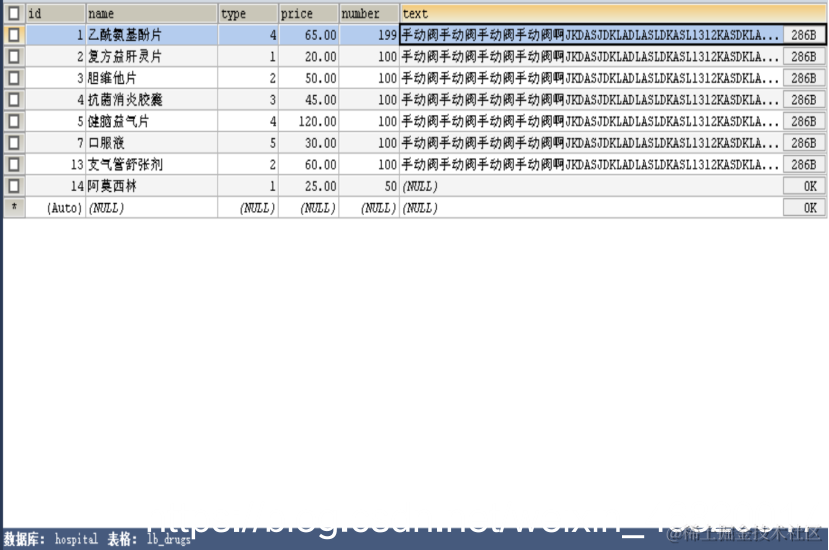This screenshot has width=829, height=550.
Task: Click the text cell of the 乙酰氨基酚片 row
Action: 591,35
